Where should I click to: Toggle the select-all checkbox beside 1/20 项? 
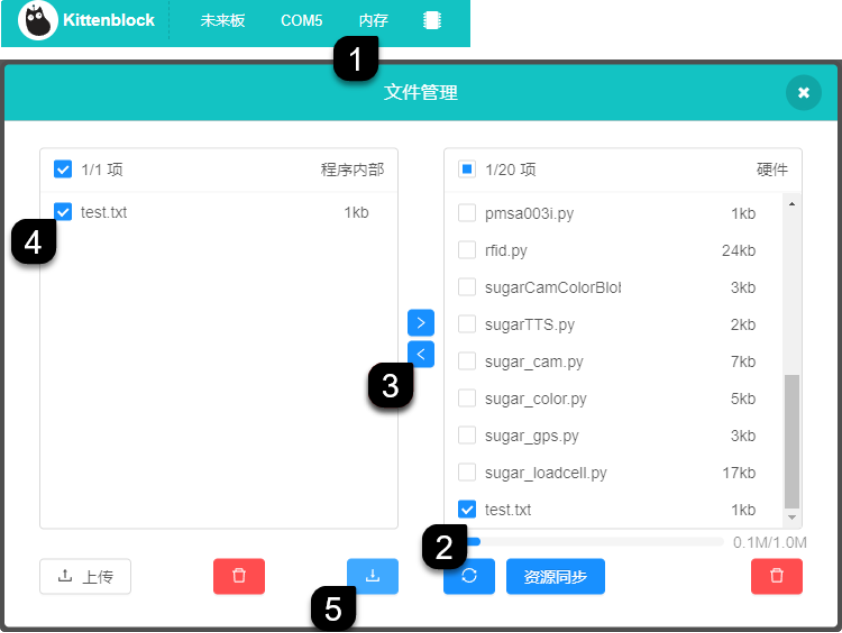467,169
